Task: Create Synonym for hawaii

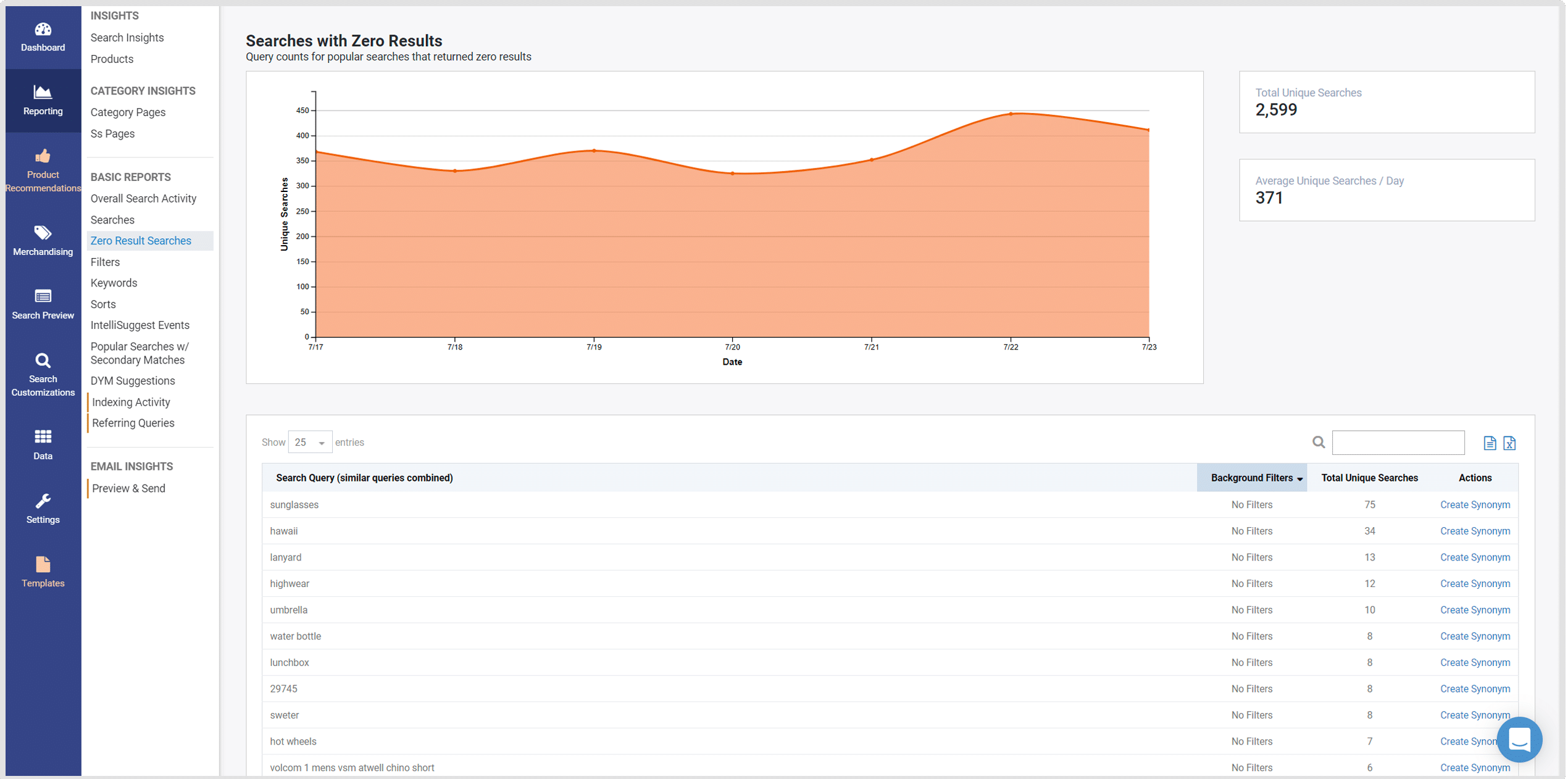Action: click(1475, 531)
